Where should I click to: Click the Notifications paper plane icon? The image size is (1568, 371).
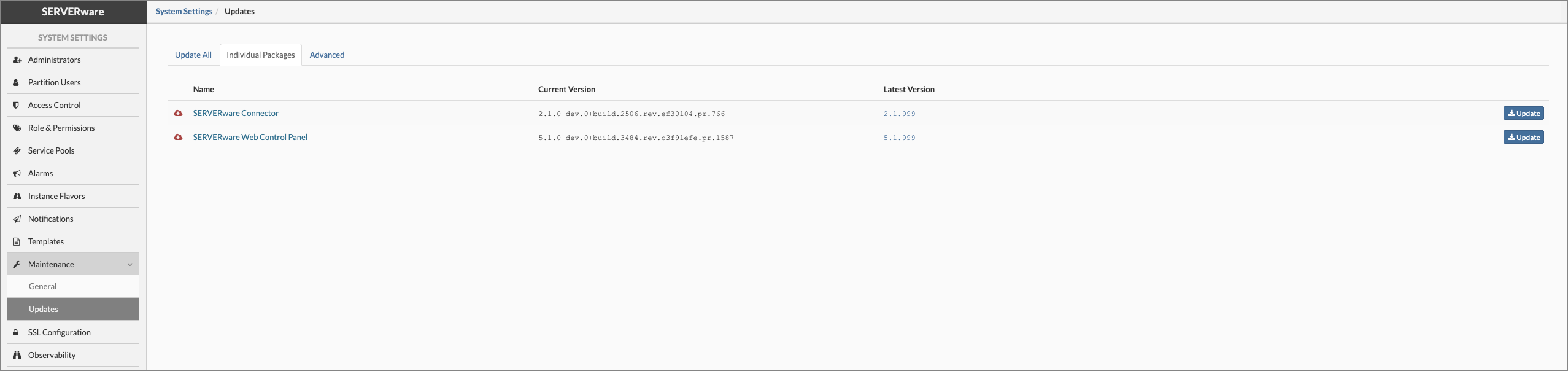17,219
